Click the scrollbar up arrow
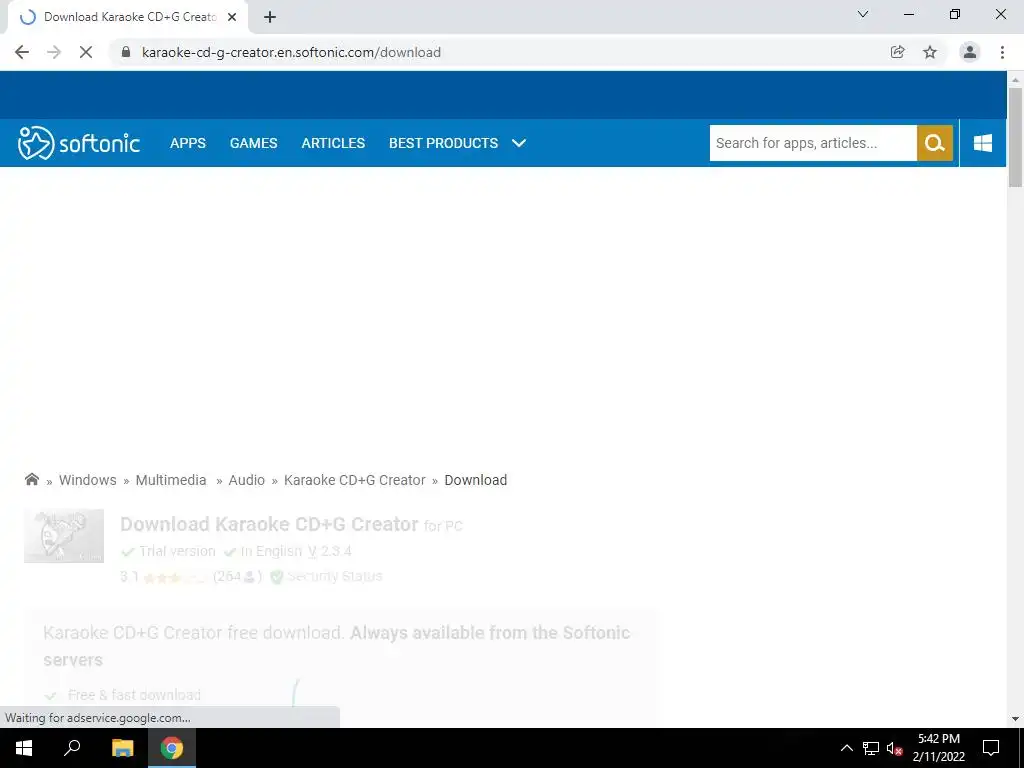This screenshot has width=1024, height=768. pyautogui.click(x=1016, y=80)
